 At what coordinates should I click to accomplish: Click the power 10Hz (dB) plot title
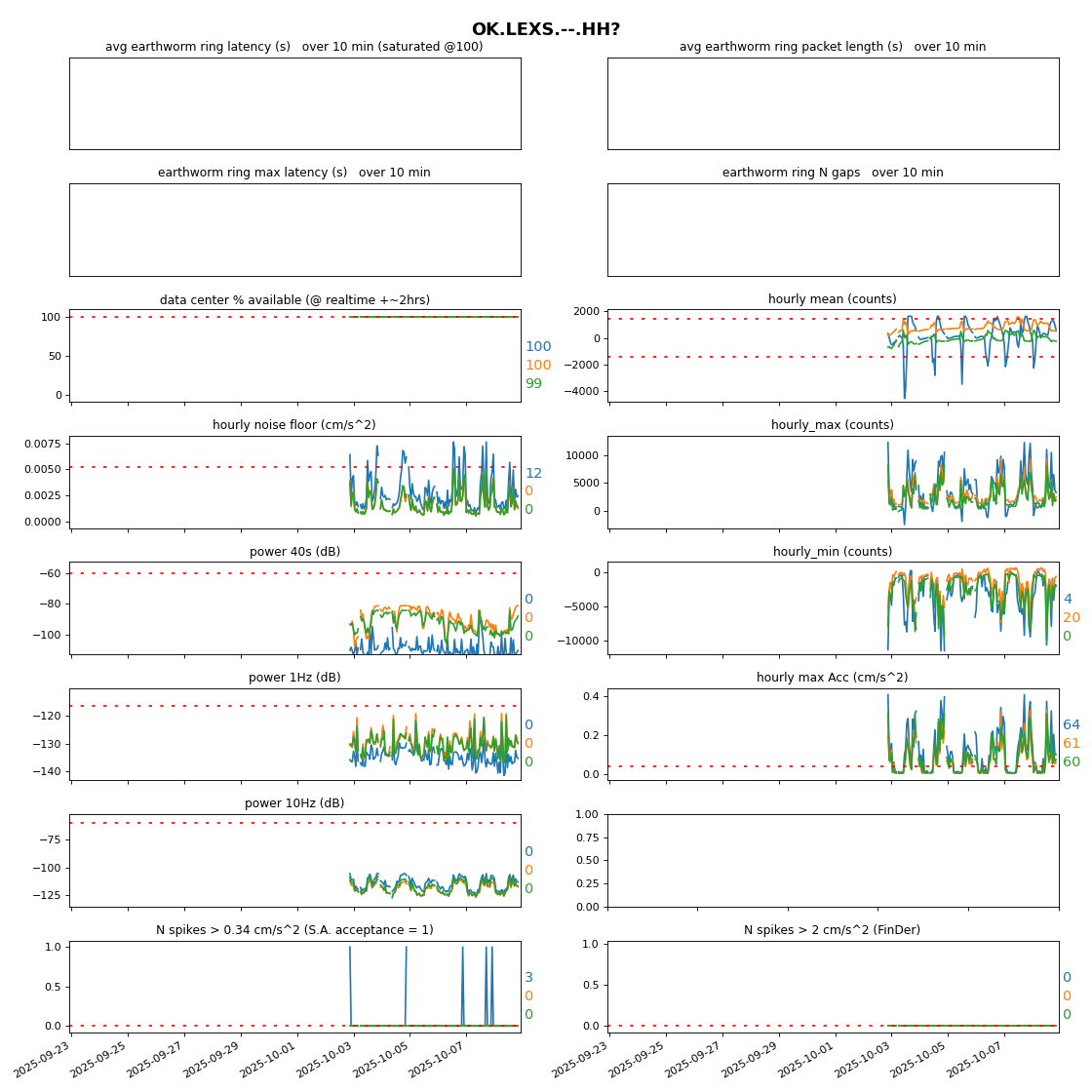[294, 803]
